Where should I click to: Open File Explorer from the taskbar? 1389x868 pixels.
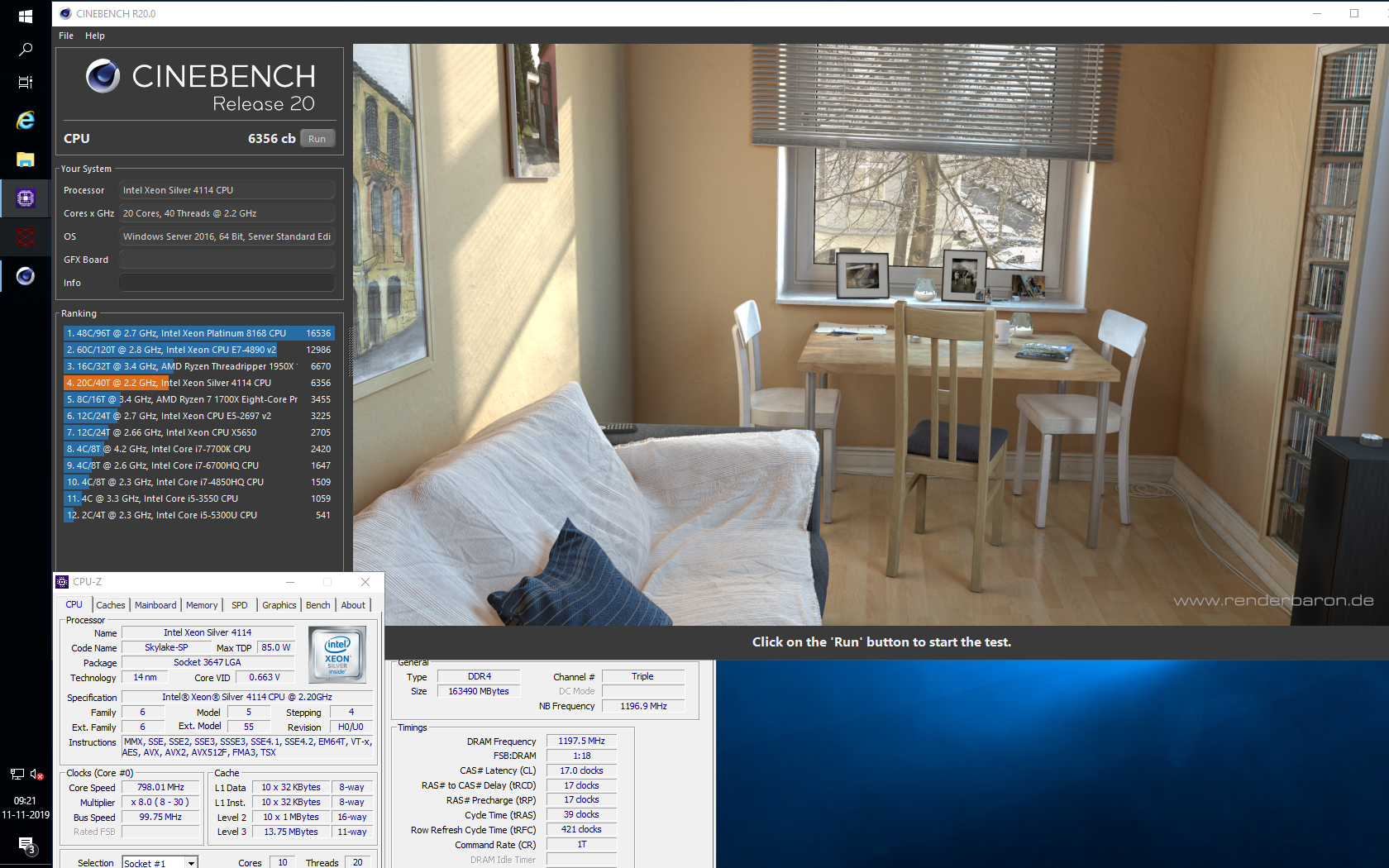pyautogui.click(x=26, y=160)
